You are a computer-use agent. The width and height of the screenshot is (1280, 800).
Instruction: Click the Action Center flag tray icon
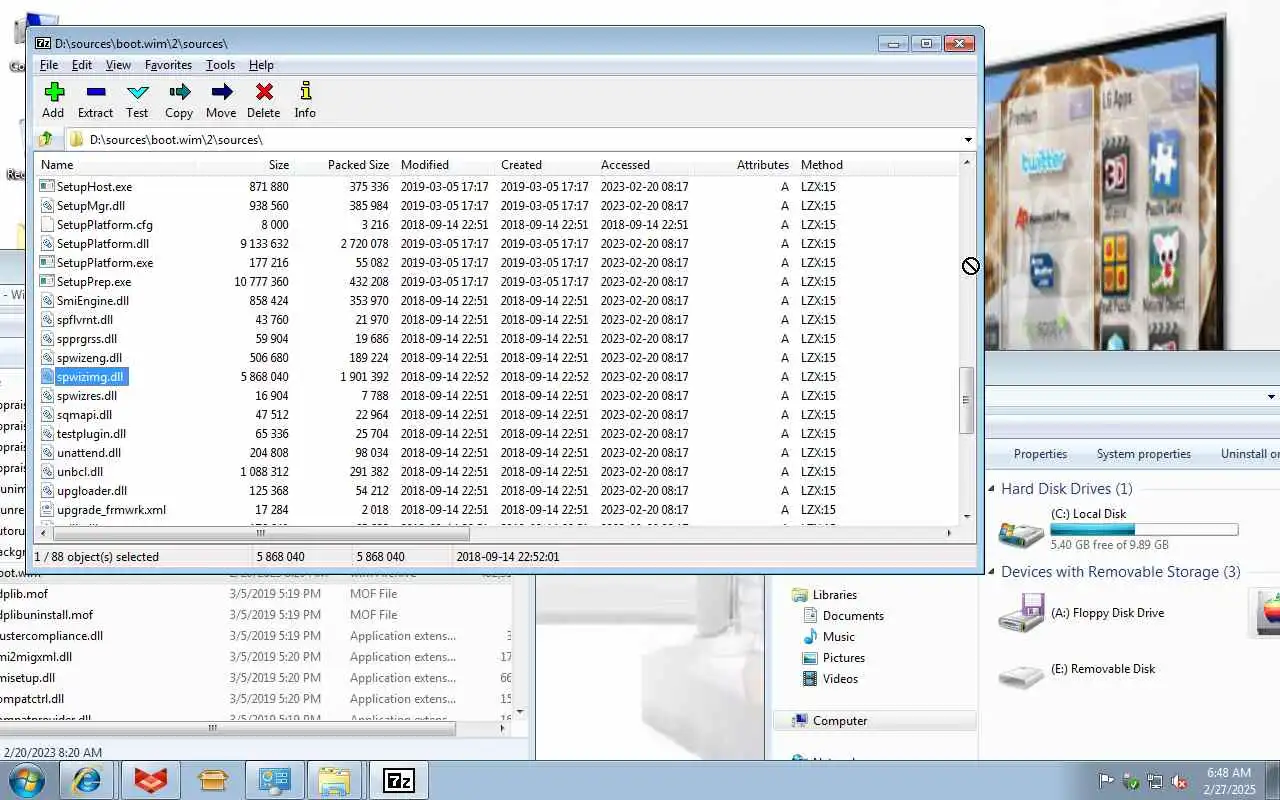click(1107, 781)
